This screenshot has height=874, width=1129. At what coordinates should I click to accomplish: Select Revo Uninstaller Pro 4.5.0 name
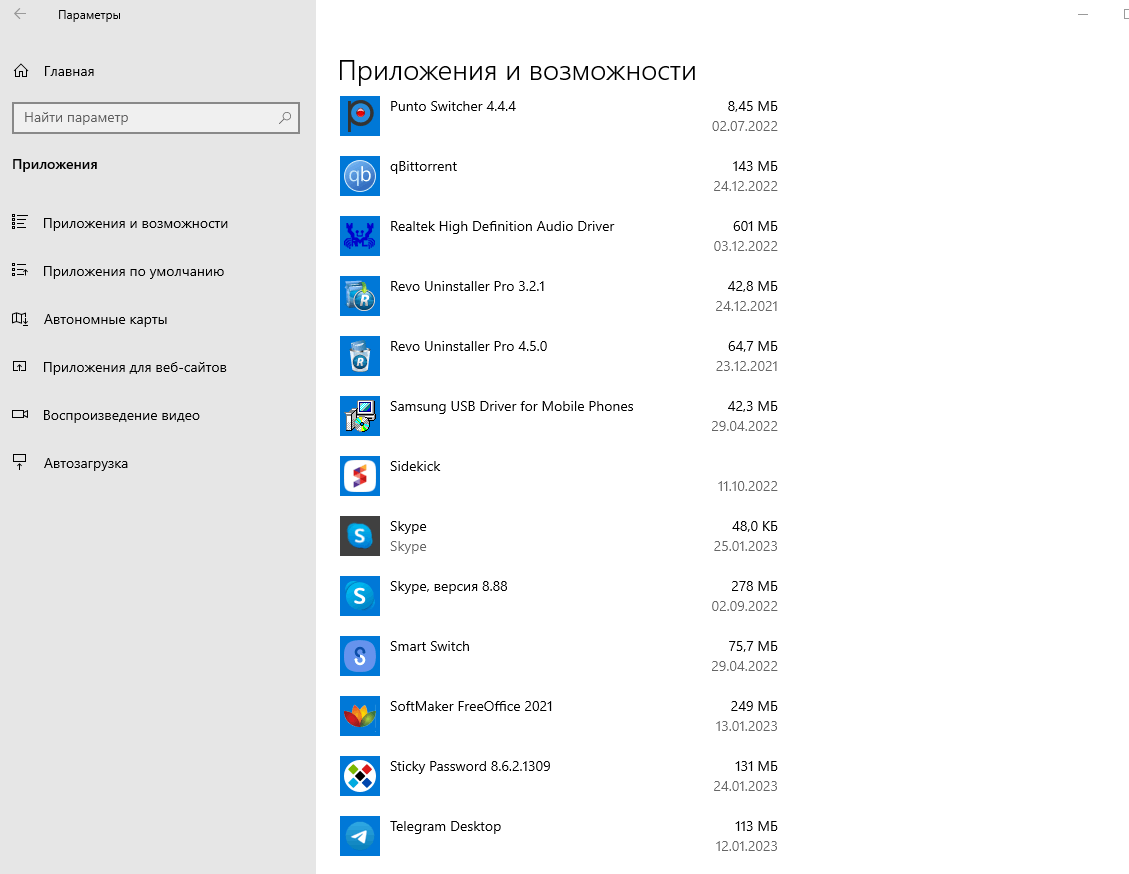[x=469, y=346]
